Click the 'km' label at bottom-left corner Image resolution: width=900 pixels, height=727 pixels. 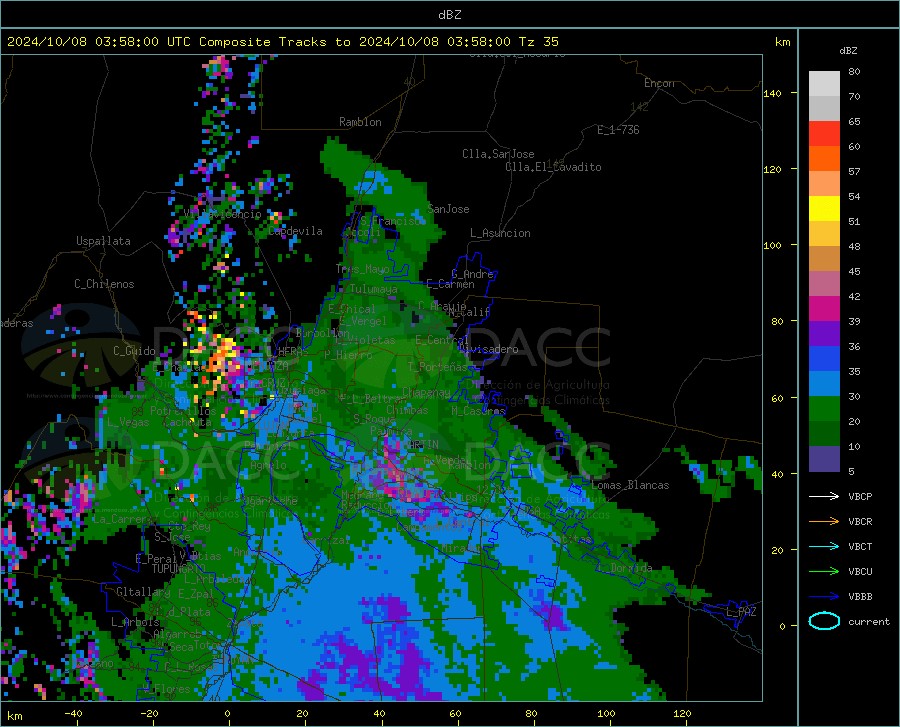click(14, 716)
